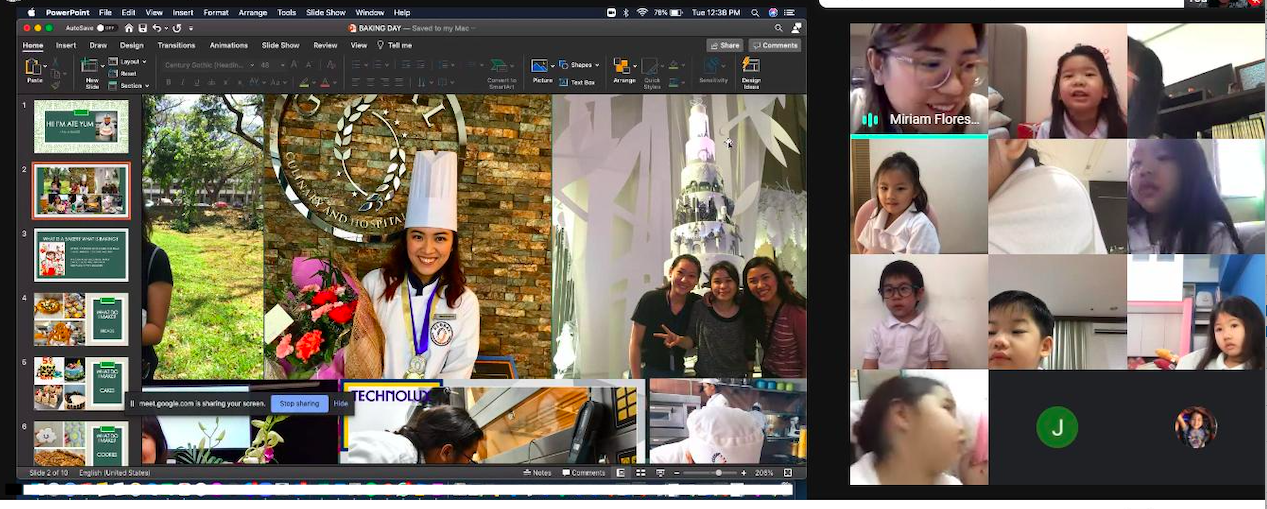
Task: Open the Apple menu
Action: tap(31, 12)
